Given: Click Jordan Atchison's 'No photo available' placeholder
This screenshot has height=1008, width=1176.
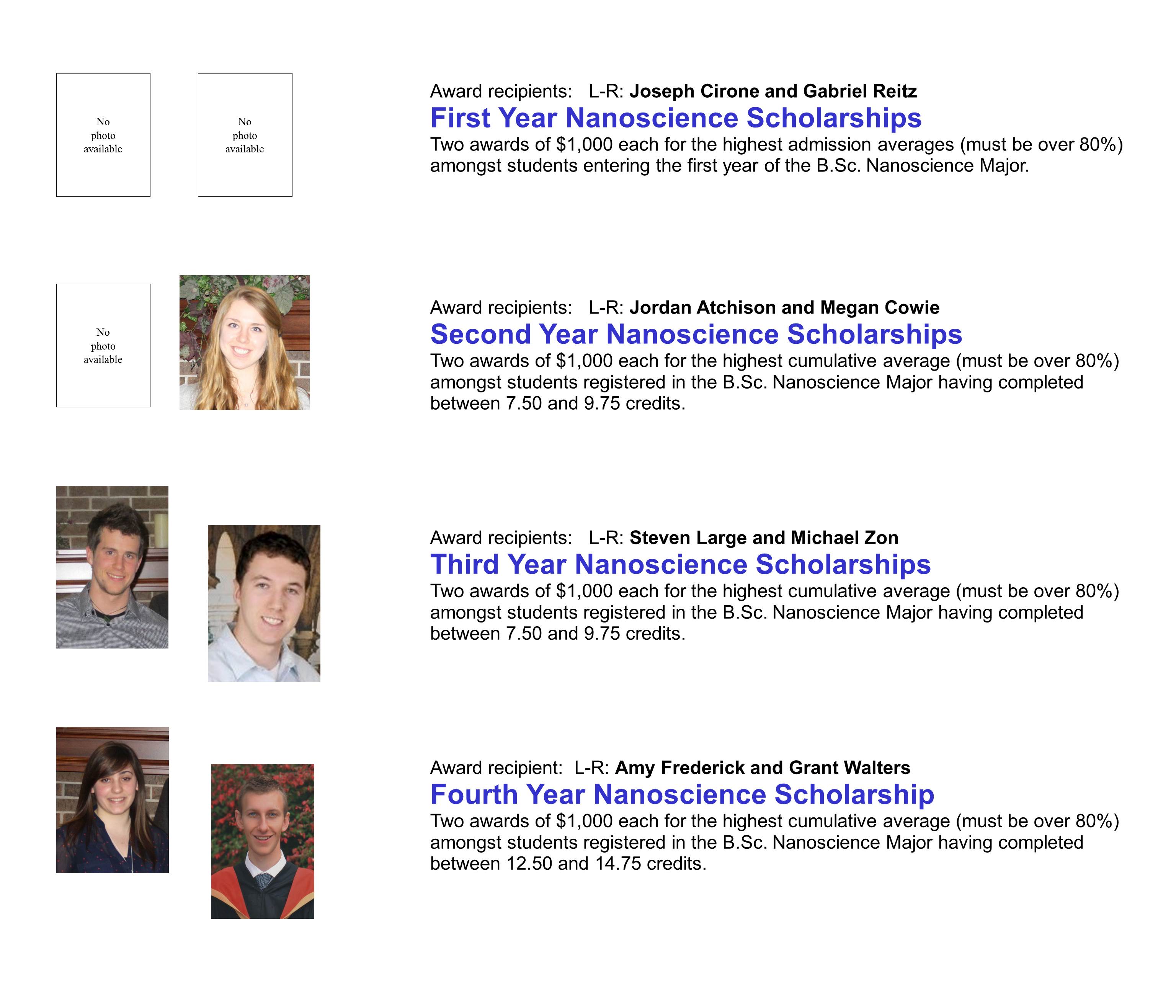Looking at the screenshot, I should (x=103, y=346).
